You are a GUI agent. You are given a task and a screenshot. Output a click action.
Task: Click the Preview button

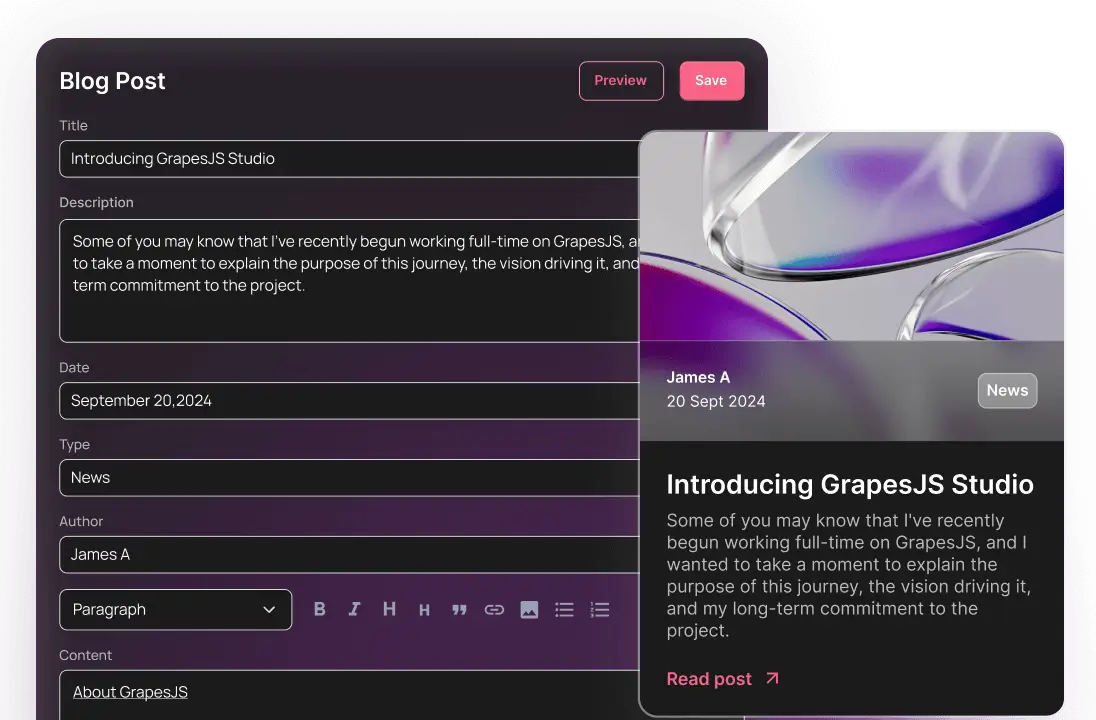point(621,80)
